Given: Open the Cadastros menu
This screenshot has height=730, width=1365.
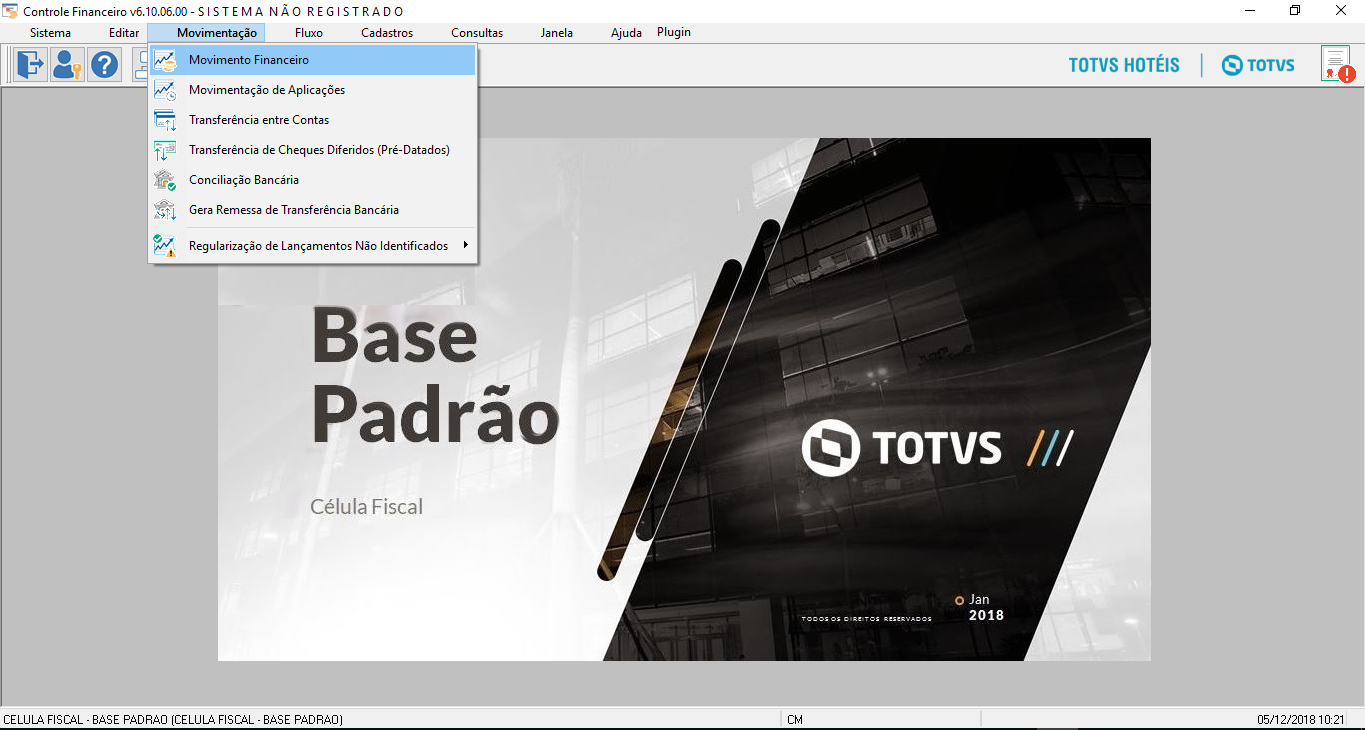Looking at the screenshot, I should click(x=387, y=33).
